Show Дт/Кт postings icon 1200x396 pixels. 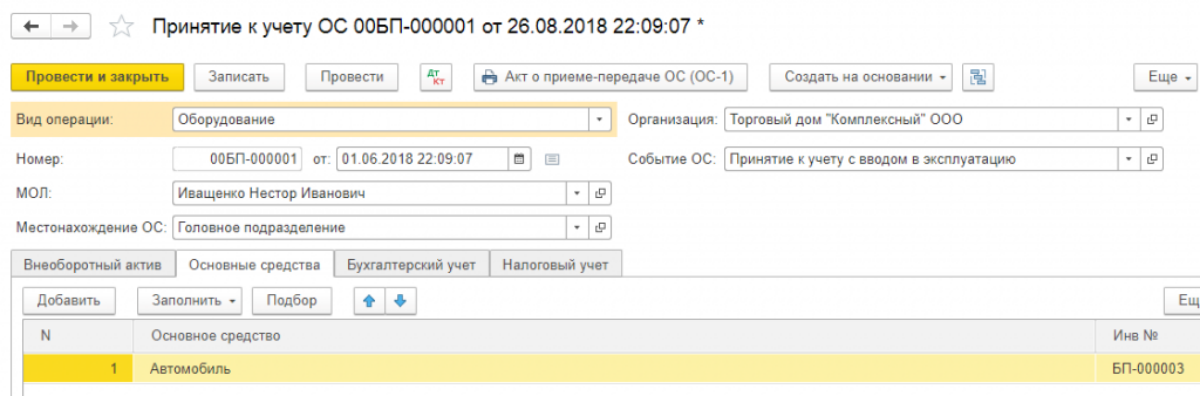click(435, 77)
